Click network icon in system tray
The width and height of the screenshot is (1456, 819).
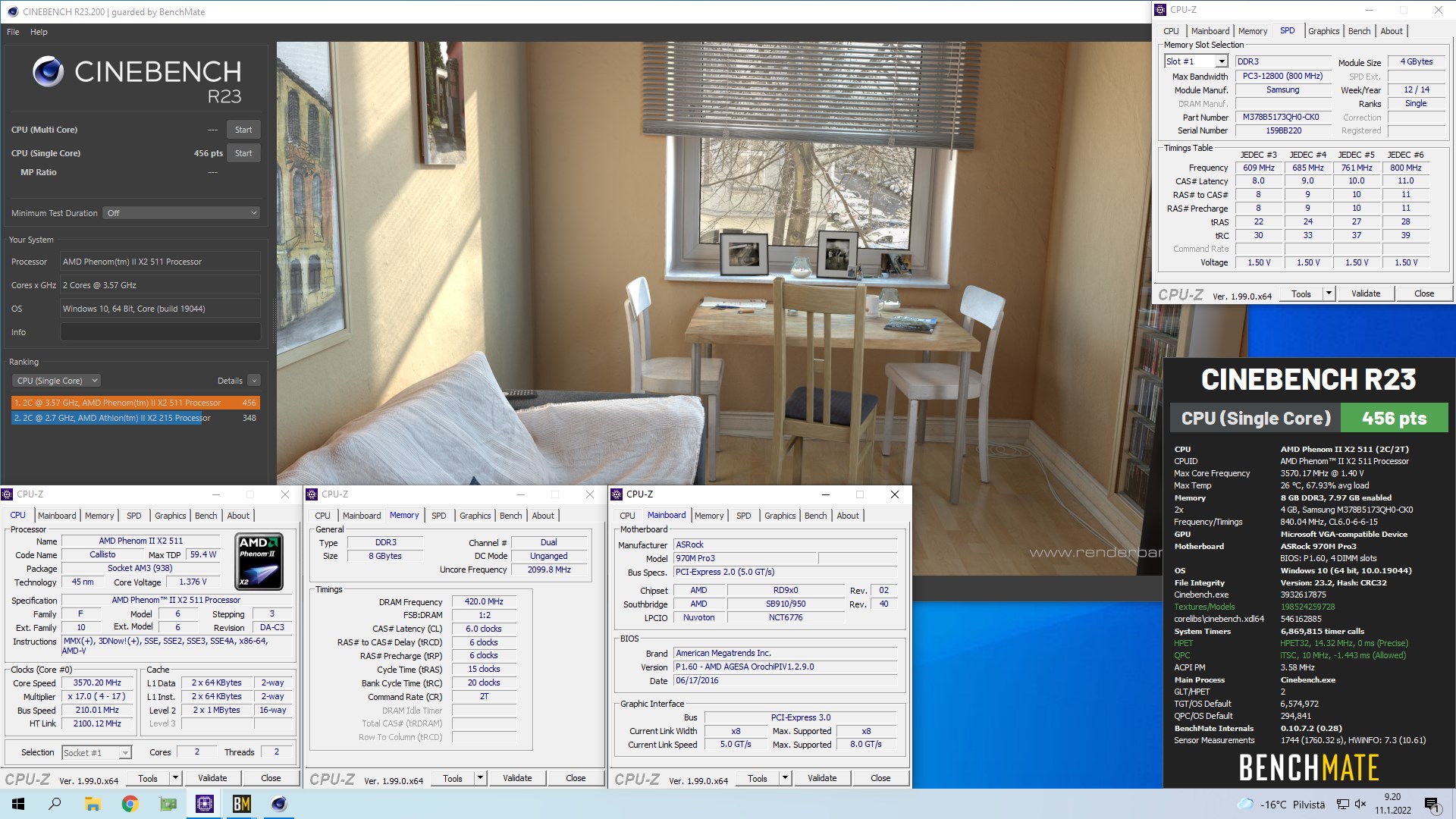pos(1342,804)
